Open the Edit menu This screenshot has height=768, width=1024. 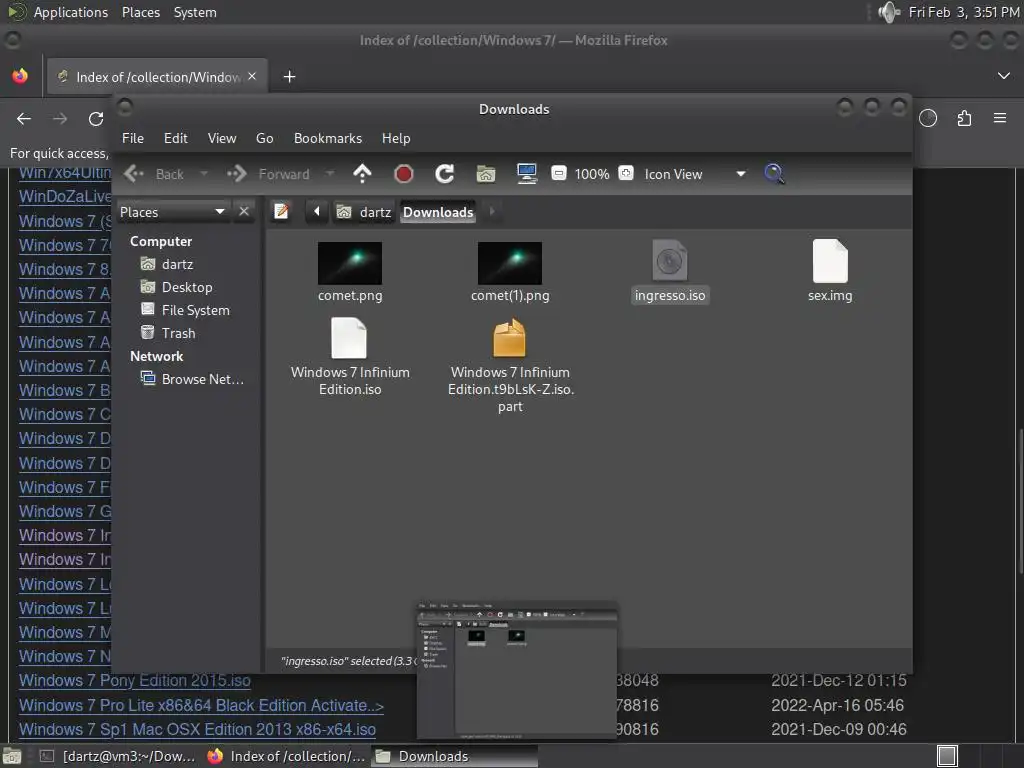point(176,138)
